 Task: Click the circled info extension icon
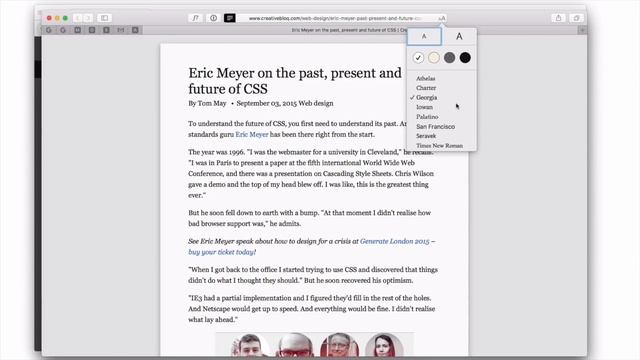213,18
